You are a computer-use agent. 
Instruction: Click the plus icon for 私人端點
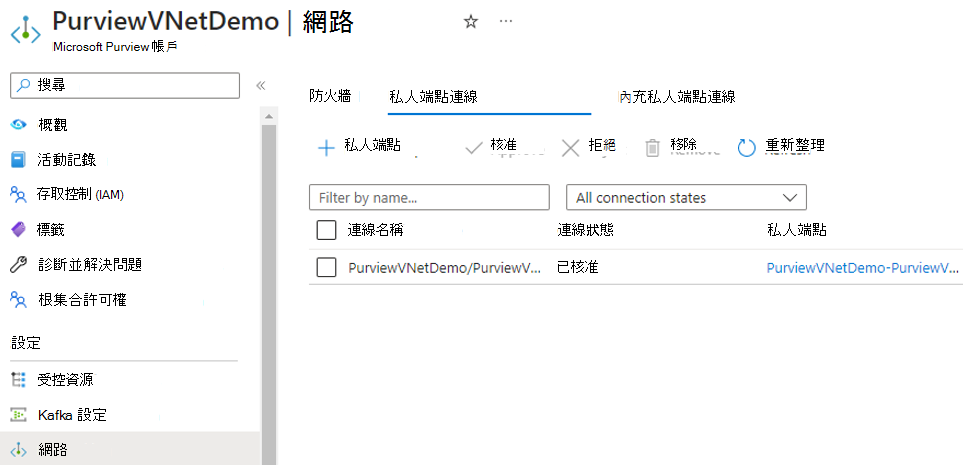coord(326,147)
